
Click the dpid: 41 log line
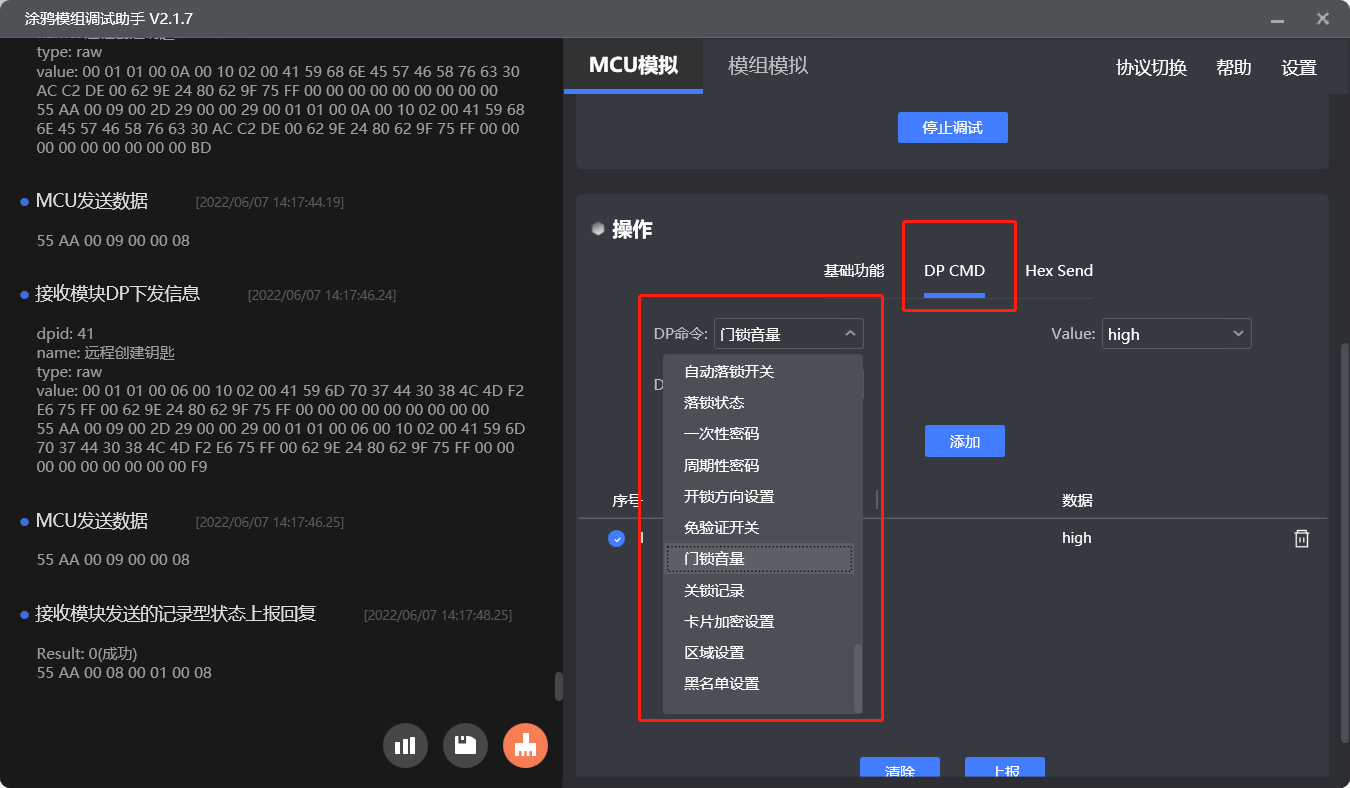(x=65, y=334)
